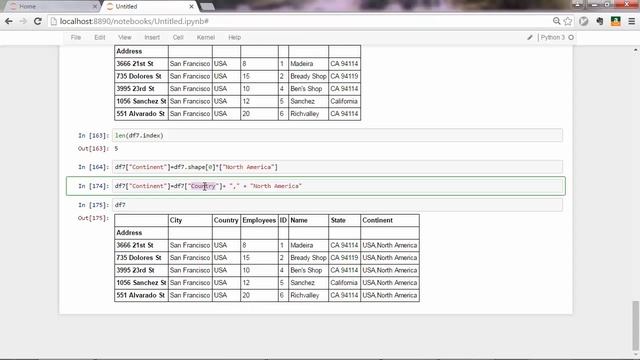This screenshot has width=640, height=360.
Task: Open the File menu
Action: (x=76, y=37)
